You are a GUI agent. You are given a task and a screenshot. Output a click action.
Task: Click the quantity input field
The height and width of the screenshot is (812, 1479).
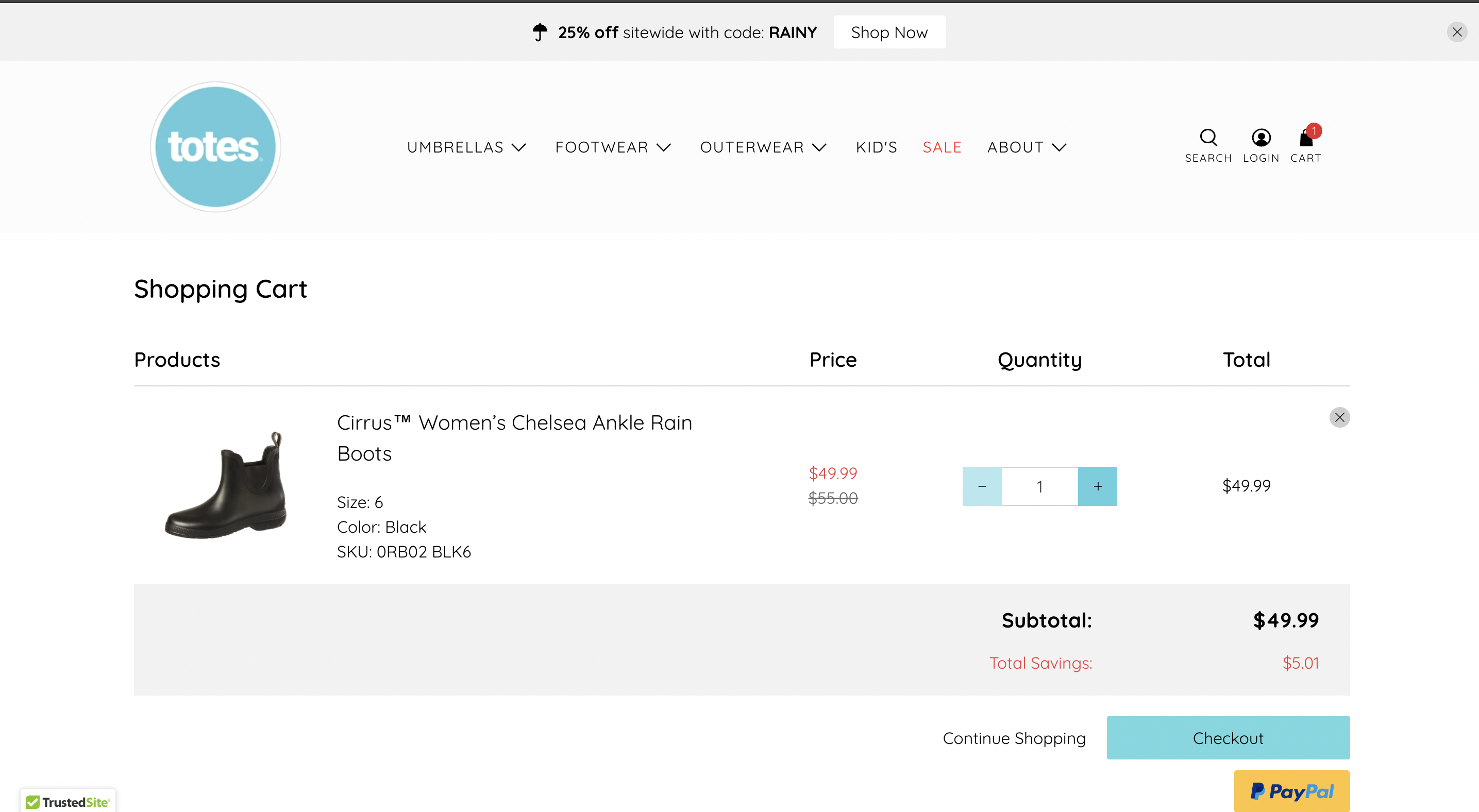(1039, 486)
